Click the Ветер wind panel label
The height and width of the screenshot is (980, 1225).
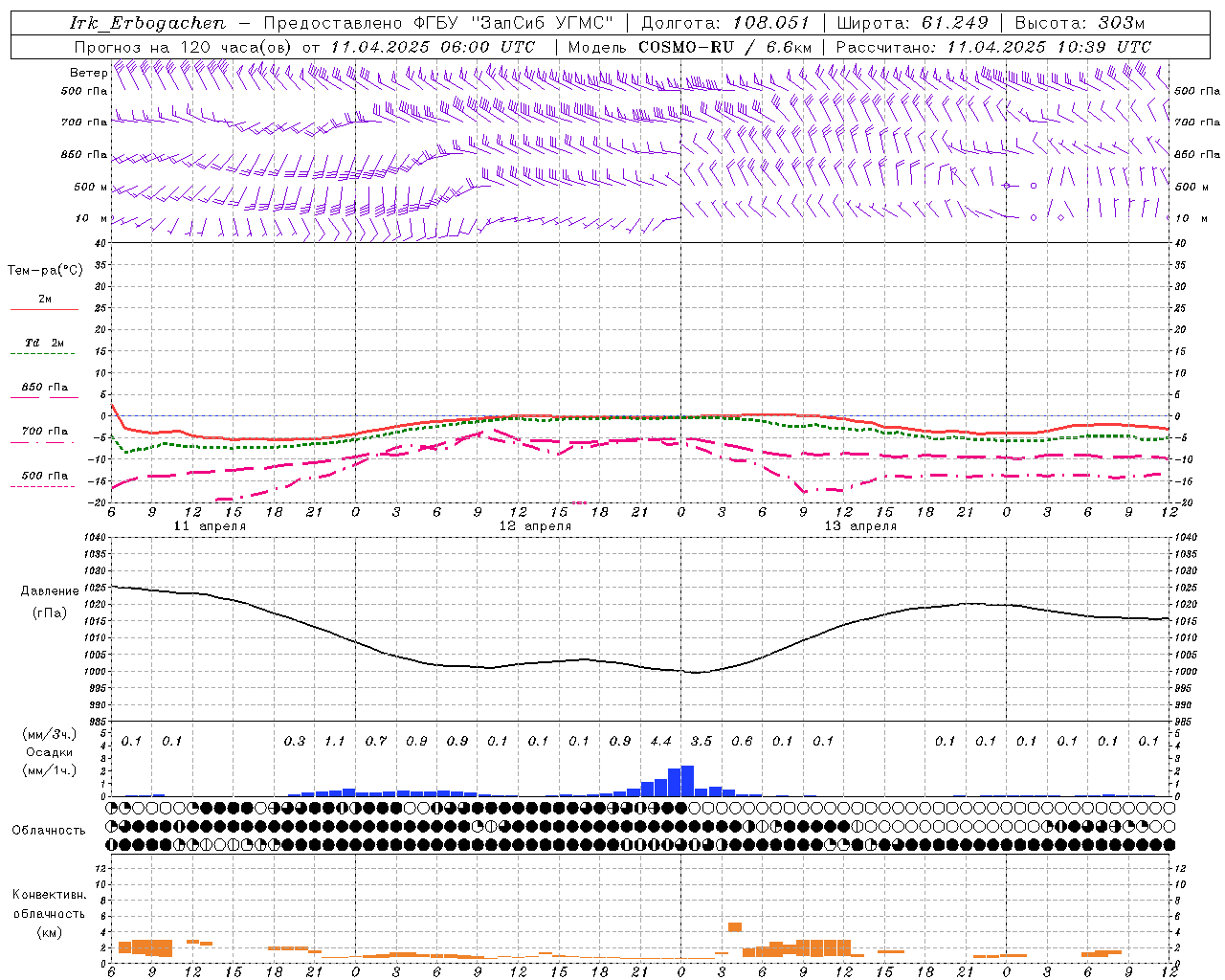click(x=88, y=73)
